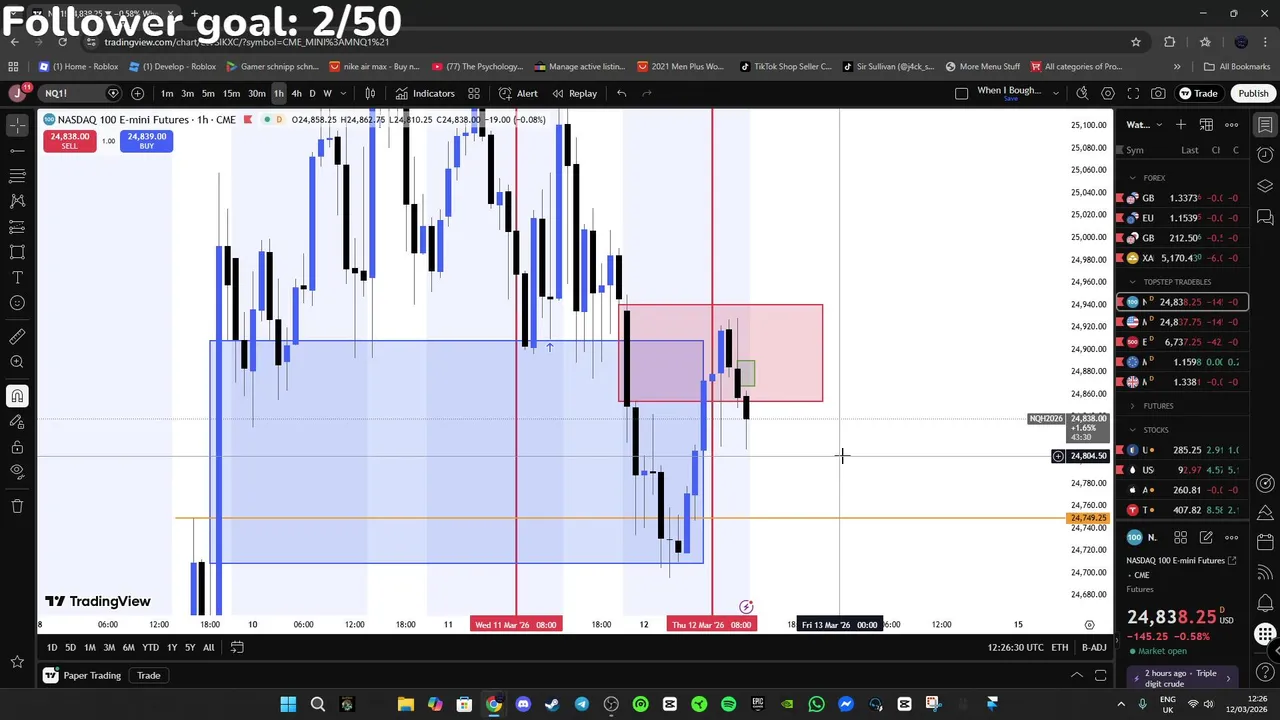Select the Zoom In tool

(17, 362)
